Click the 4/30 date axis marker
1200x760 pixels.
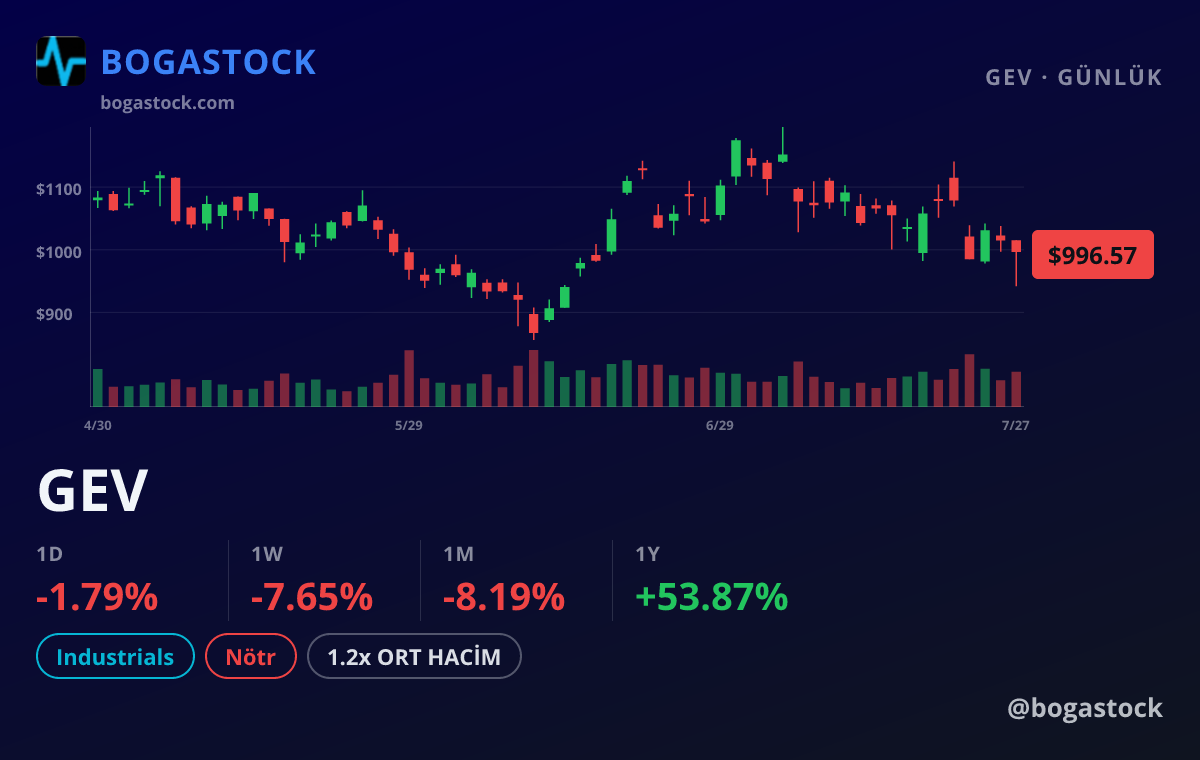[x=97, y=425]
